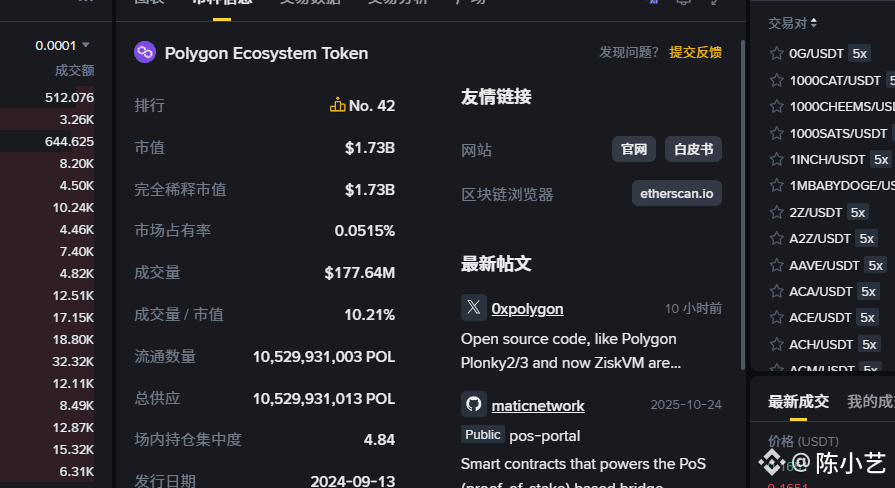Select the AAVE/USDT trading pair
The image size is (895, 488).
tap(824, 265)
